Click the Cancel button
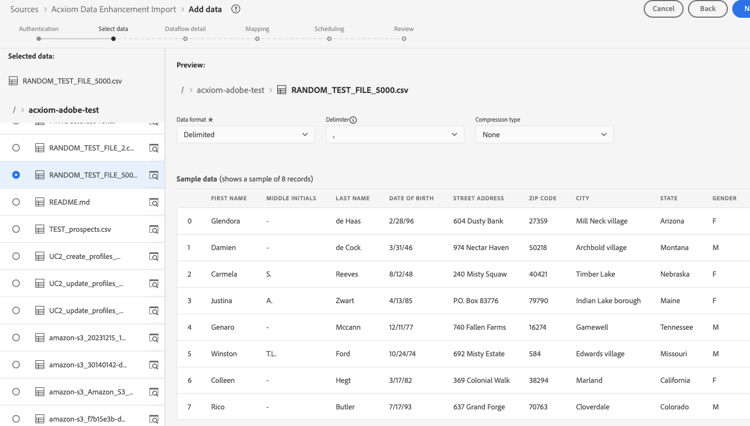This screenshot has height=426, width=750. (663, 9)
